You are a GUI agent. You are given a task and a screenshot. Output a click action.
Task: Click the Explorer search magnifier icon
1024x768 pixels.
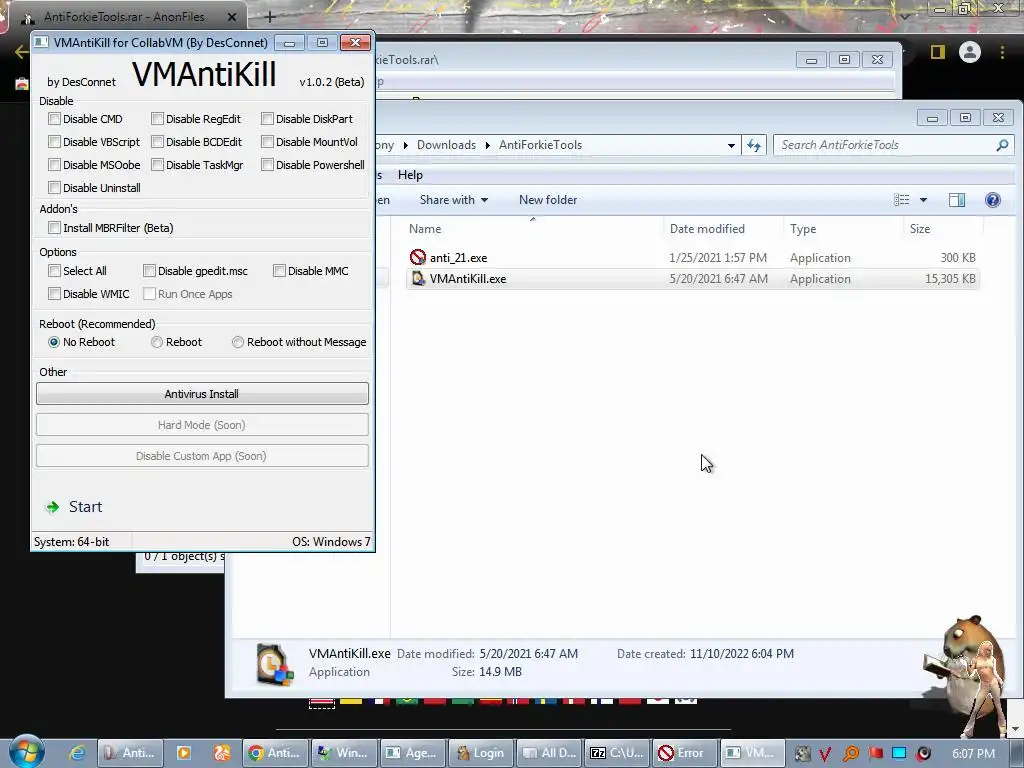click(x=1002, y=145)
